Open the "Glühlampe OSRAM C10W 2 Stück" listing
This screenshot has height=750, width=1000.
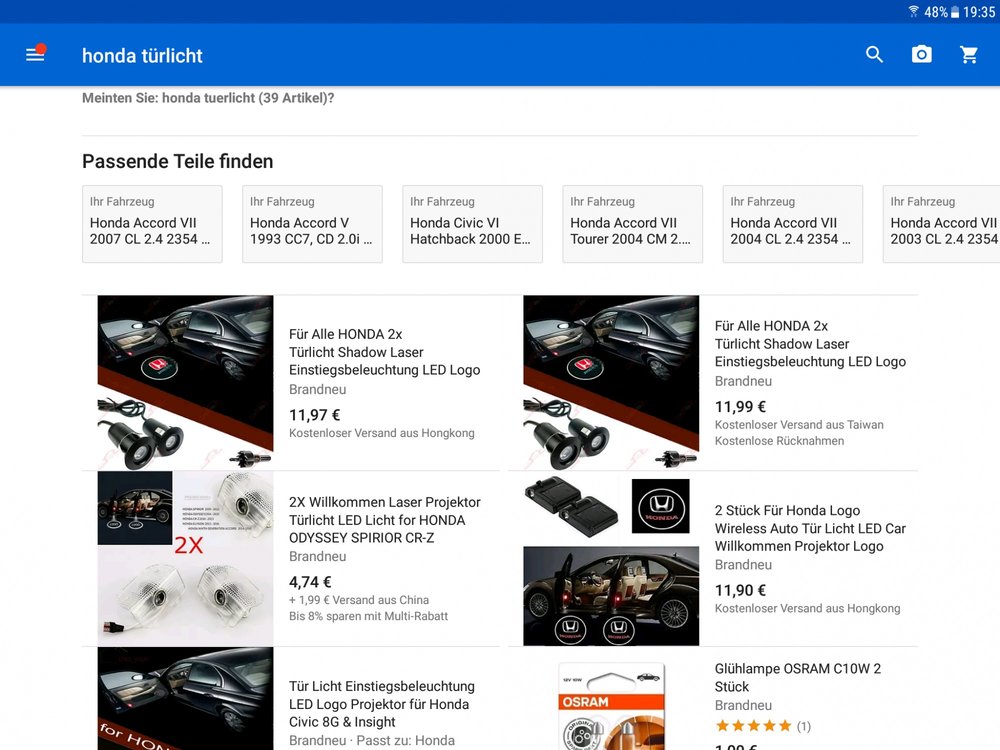click(799, 678)
